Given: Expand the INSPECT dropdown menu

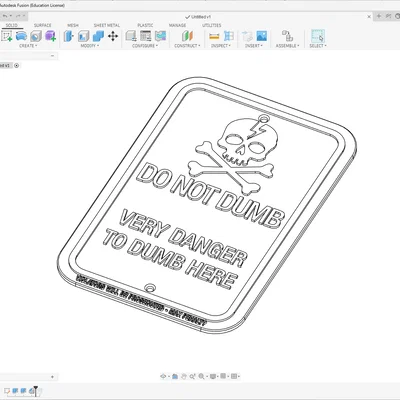Looking at the screenshot, I should (x=221, y=46).
